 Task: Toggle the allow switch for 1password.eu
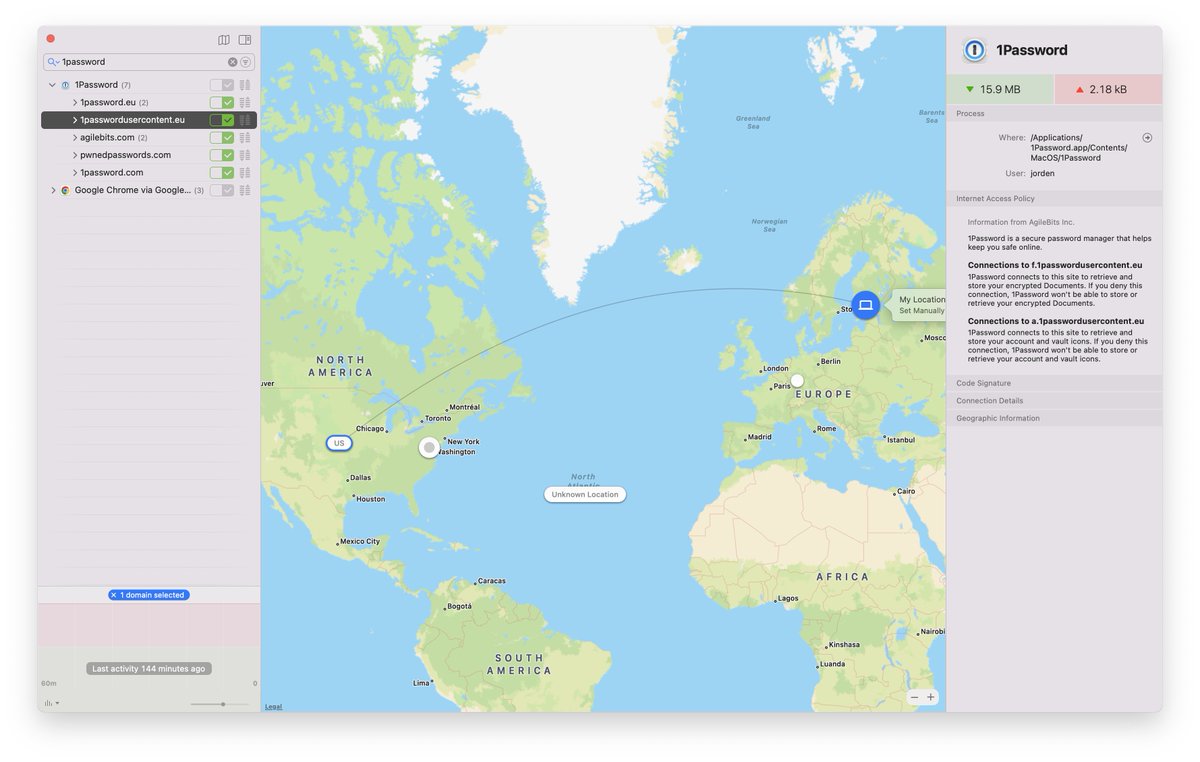(222, 102)
